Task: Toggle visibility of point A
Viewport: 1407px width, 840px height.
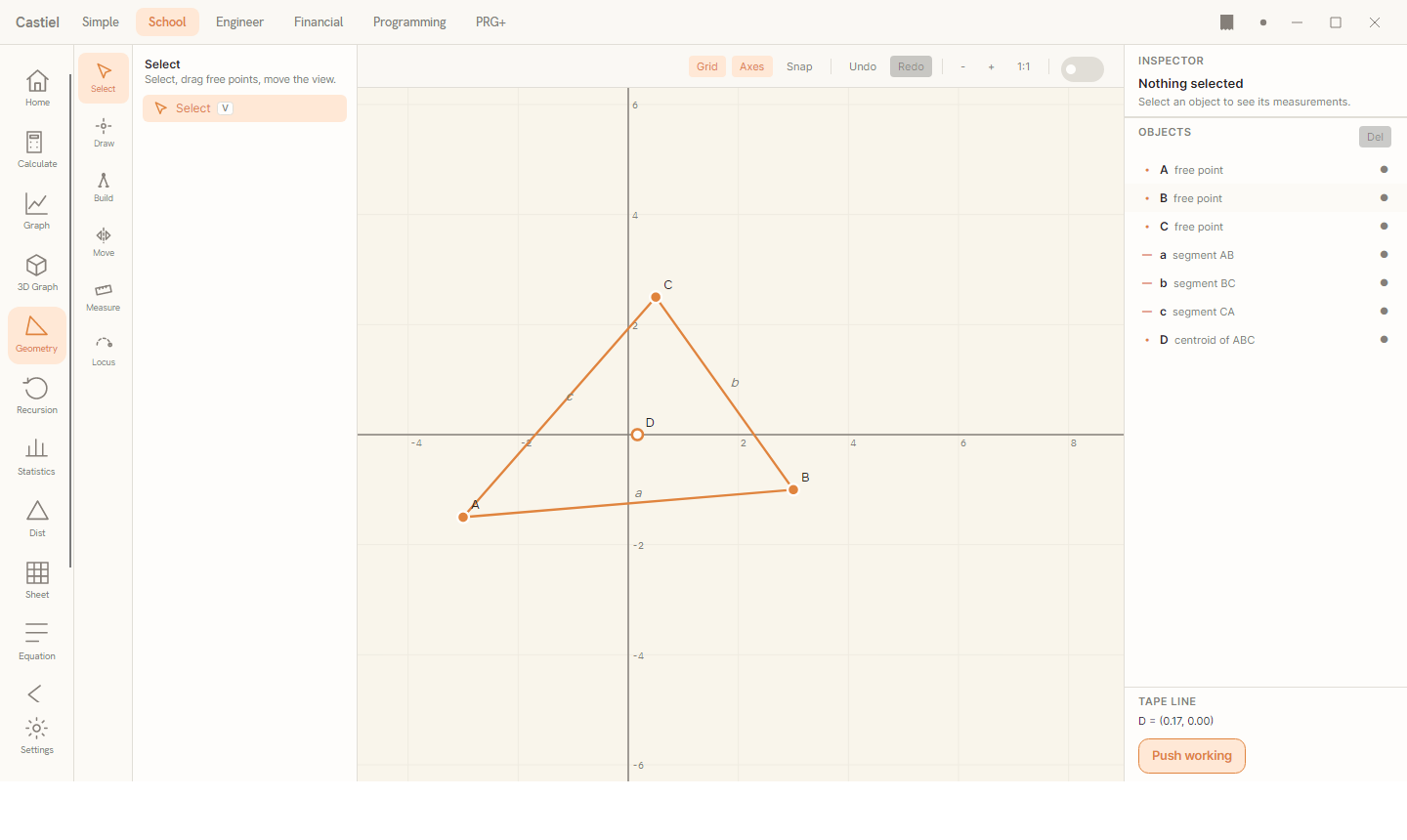Action: (x=1384, y=170)
